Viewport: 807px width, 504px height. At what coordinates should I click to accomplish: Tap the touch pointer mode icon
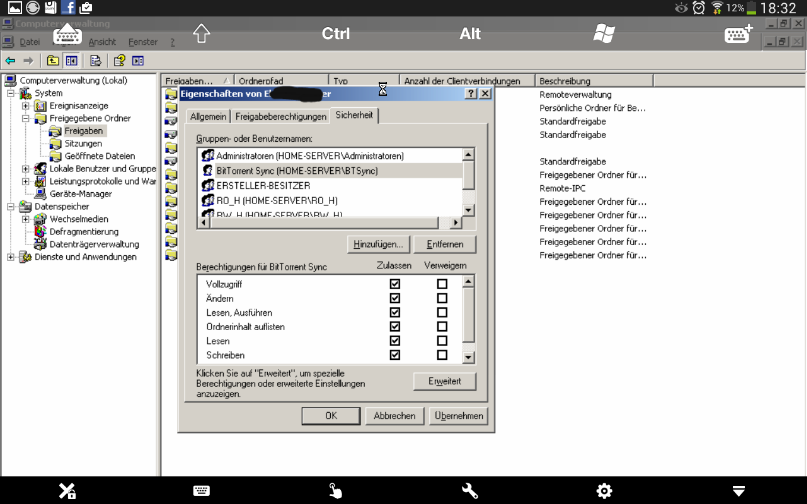335,491
